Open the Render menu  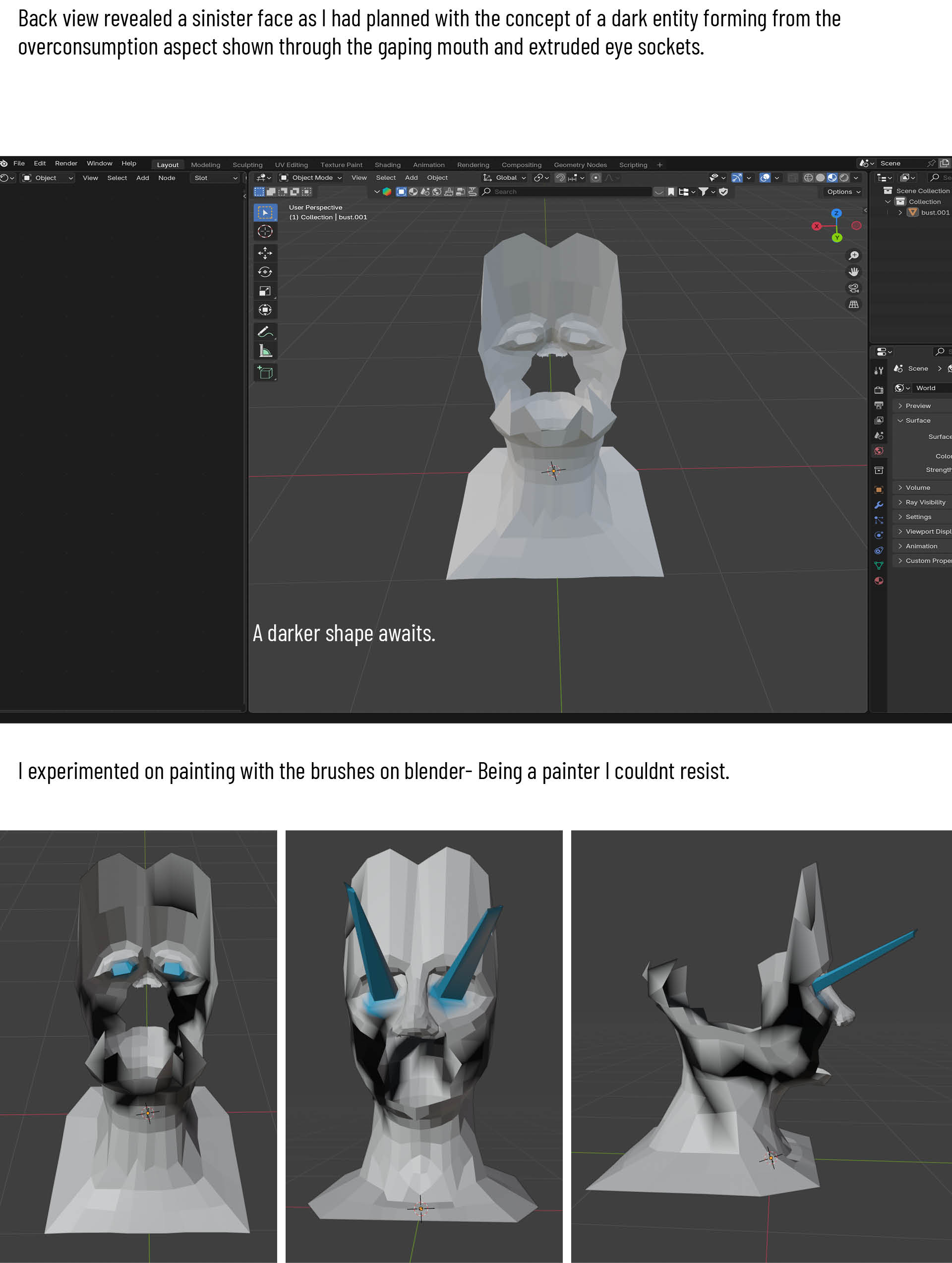66,163
